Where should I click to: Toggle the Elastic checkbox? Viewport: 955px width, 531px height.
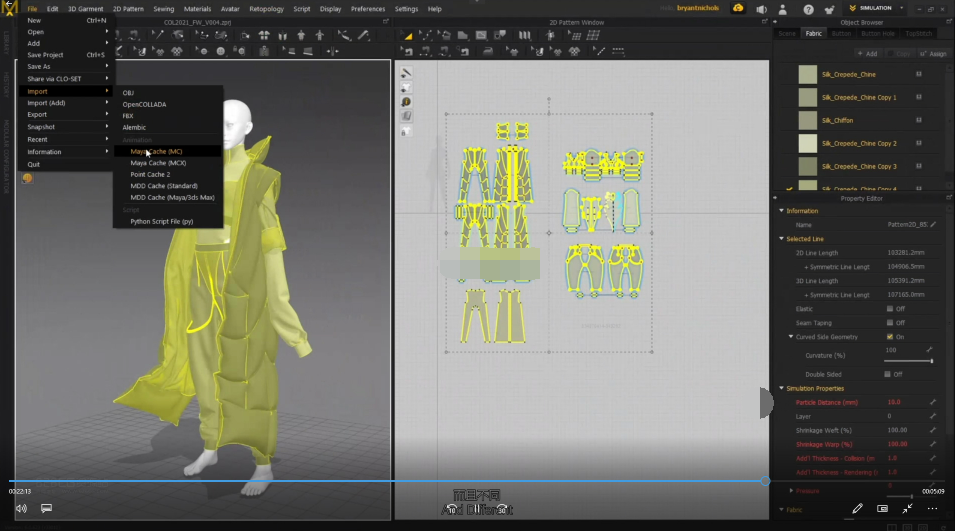point(890,309)
